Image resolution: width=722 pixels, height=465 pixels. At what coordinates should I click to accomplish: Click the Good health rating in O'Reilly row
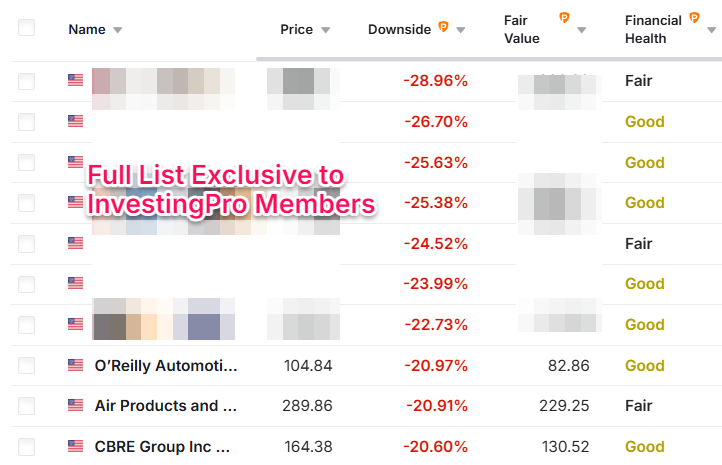click(645, 366)
